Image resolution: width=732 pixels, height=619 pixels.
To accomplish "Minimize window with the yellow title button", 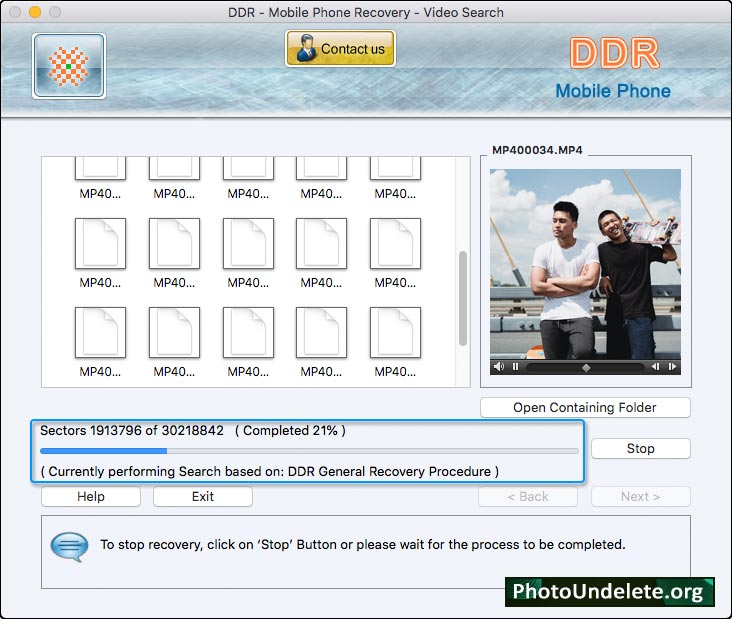I will click(x=35, y=12).
